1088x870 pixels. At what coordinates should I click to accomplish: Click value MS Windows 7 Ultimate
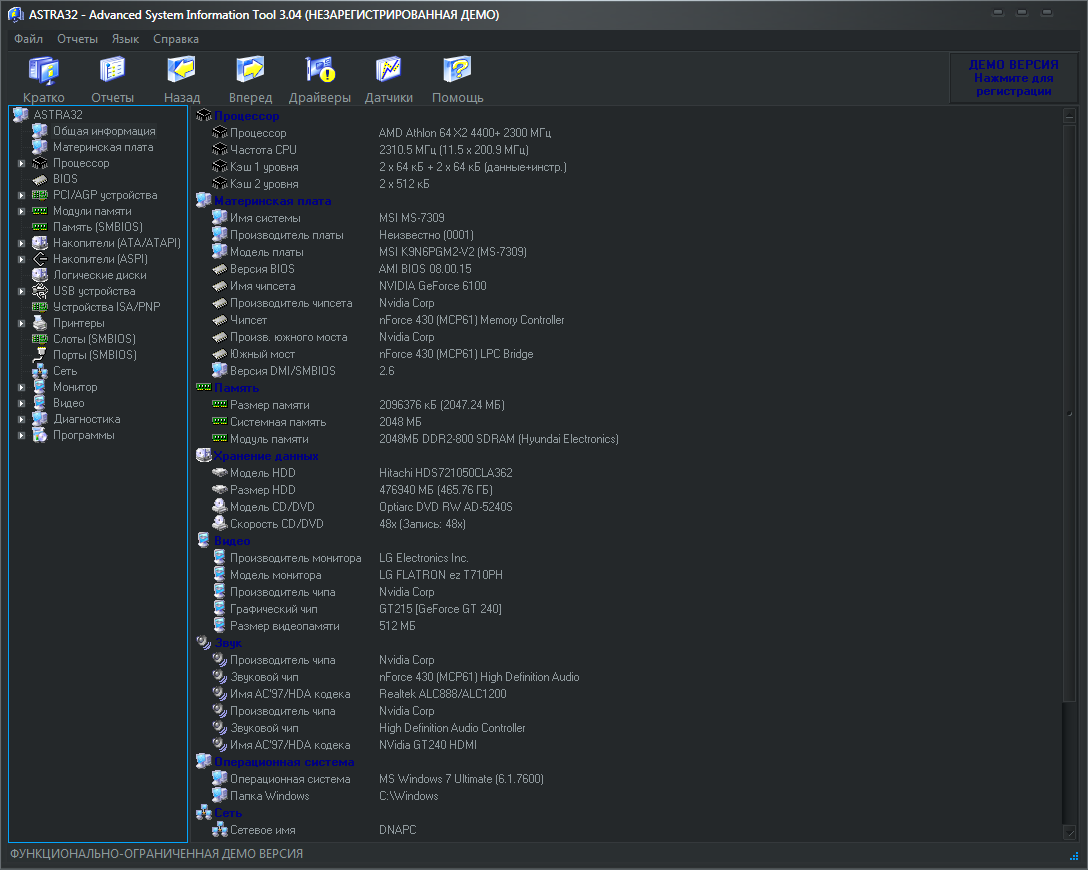coord(461,778)
